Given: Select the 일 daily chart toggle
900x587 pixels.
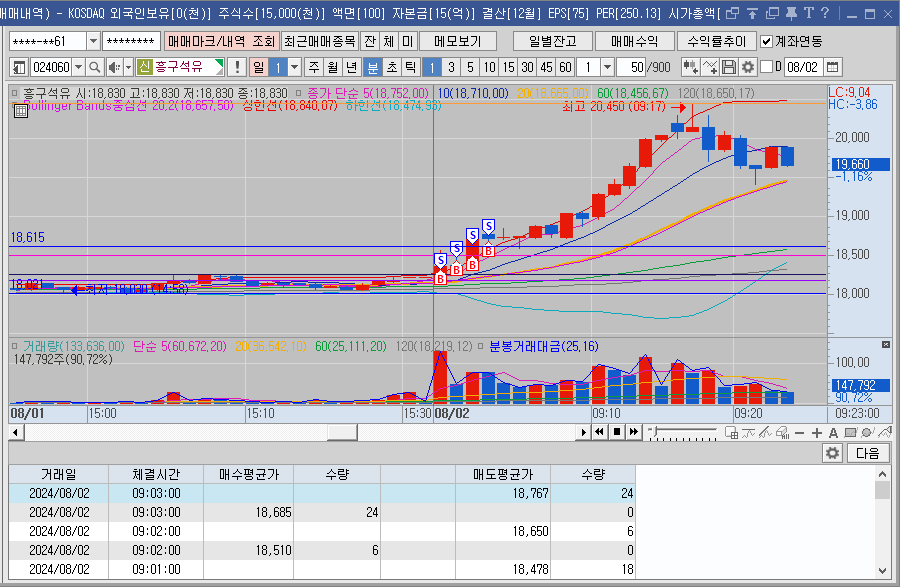Looking at the screenshot, I should tap(259, 68).
